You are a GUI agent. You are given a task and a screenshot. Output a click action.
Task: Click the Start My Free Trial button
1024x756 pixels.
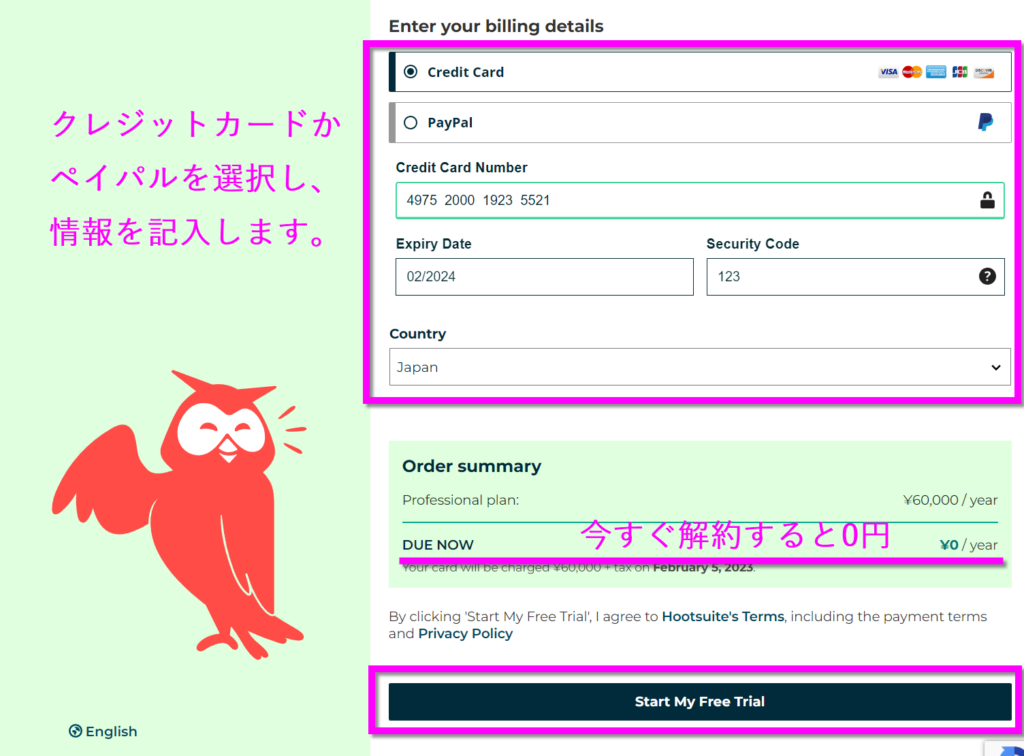tap(699, 702)
